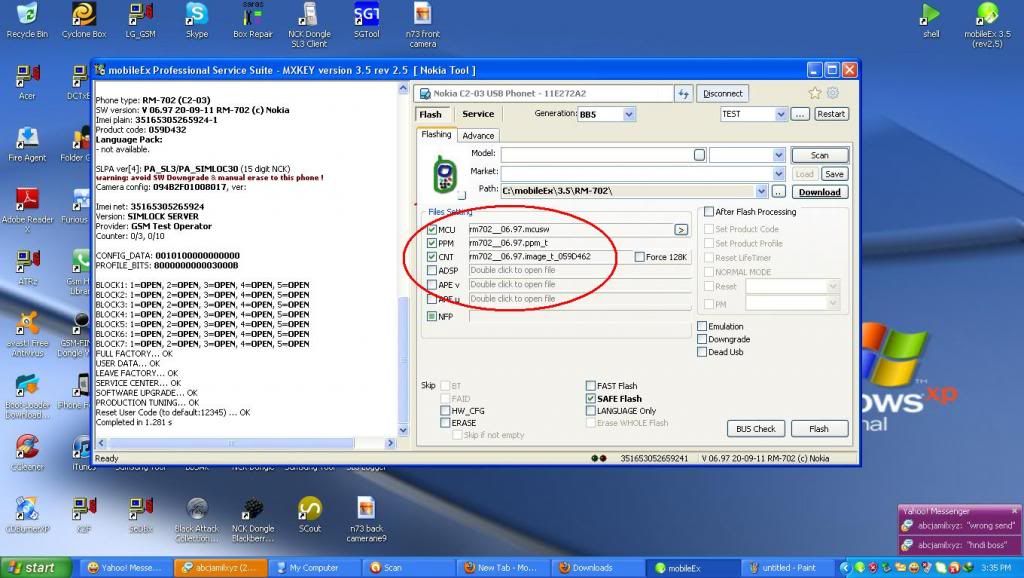The width and height of the screenshot is (1024, 578).
Task: Select the mobileEx 3.5 (rev2.5) desktop icon
Action: pyautogui.click(x=987, y=25)
